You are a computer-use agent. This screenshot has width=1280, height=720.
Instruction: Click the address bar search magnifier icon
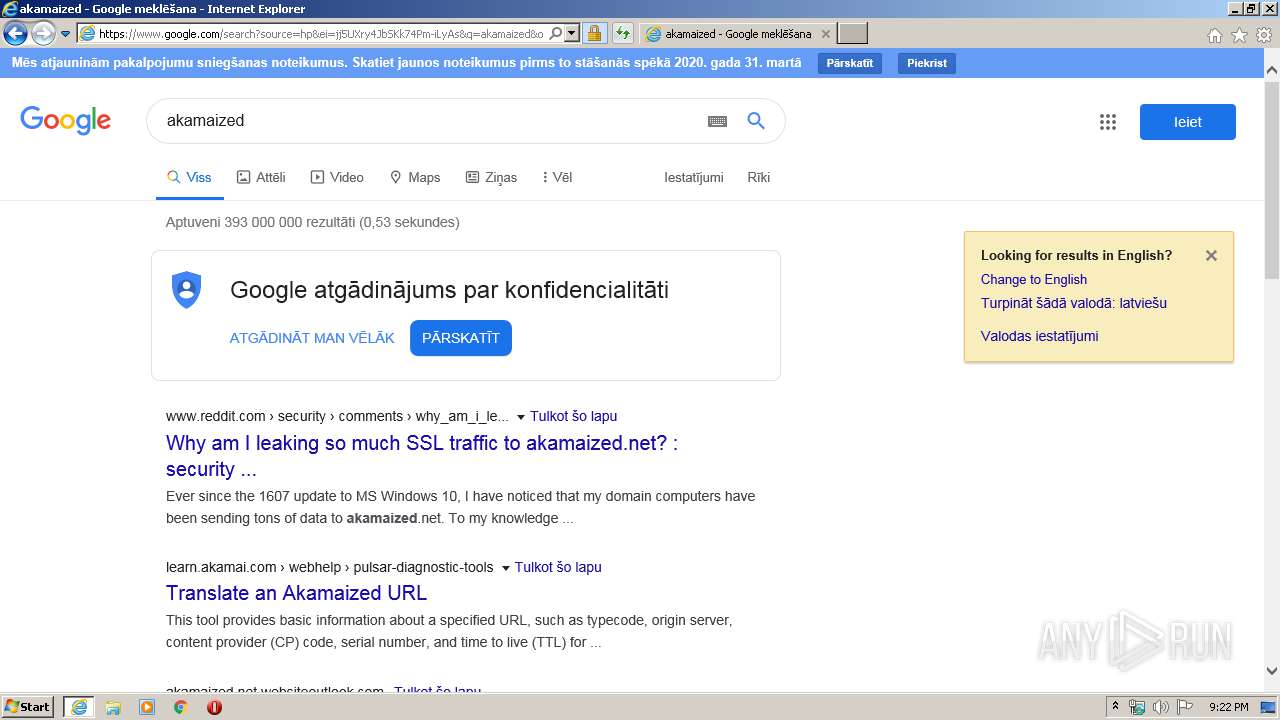[555, 34]
